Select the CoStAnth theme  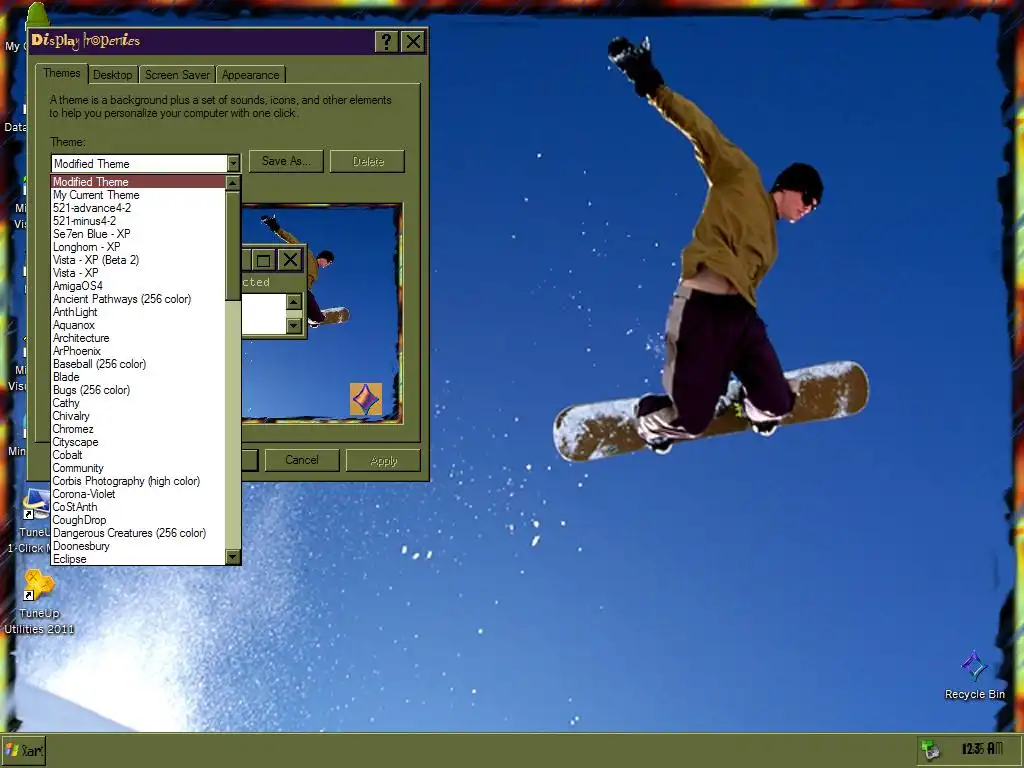pos(138,507)
